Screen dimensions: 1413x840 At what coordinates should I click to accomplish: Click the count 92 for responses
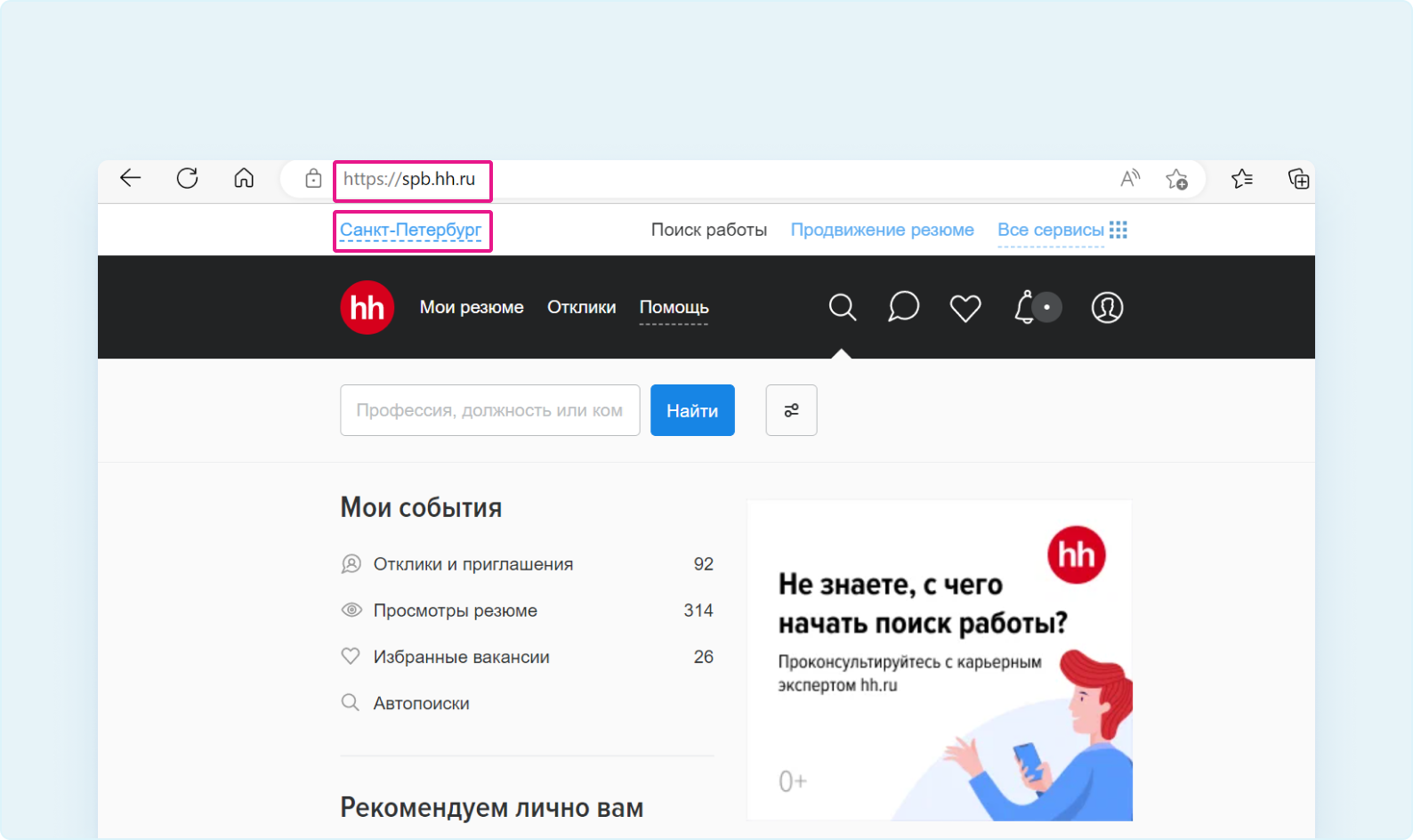[x=704, y=564]
